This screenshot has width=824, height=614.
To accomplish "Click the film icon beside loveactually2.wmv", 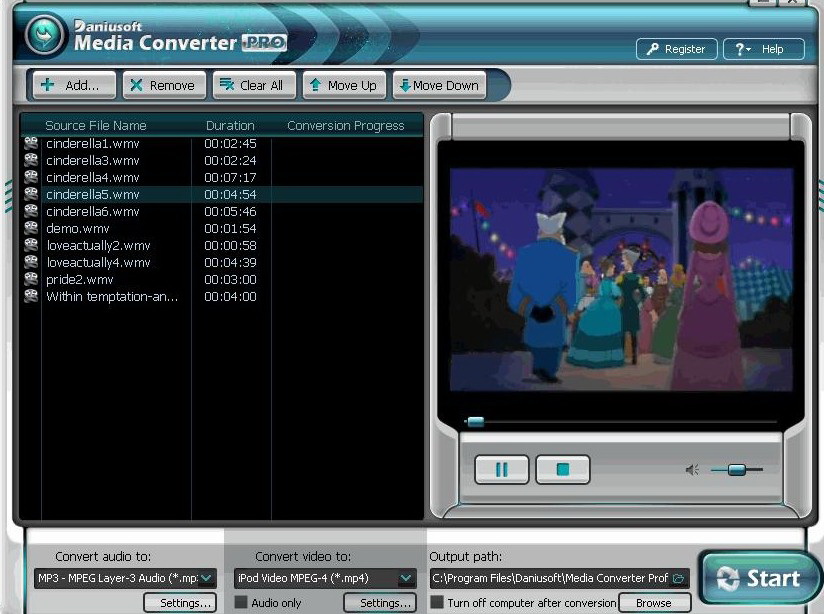I will [x=31, y=245].
